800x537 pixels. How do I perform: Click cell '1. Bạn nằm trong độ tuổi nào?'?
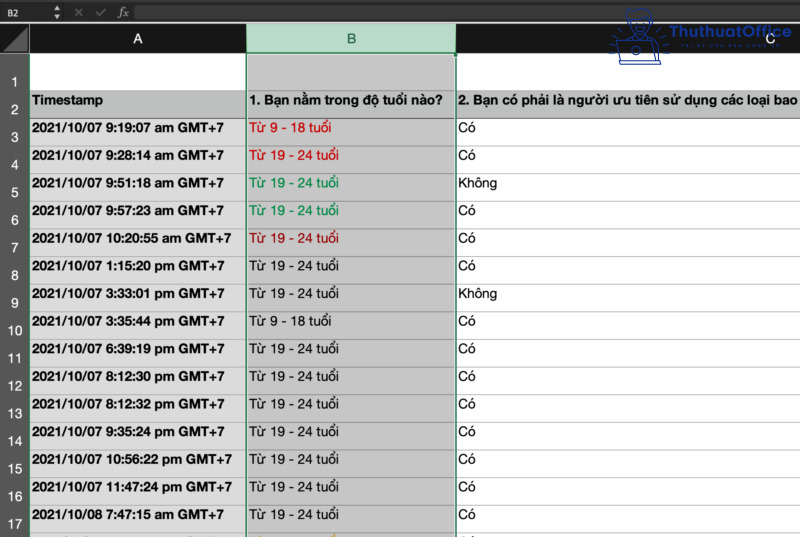[351, 105]
